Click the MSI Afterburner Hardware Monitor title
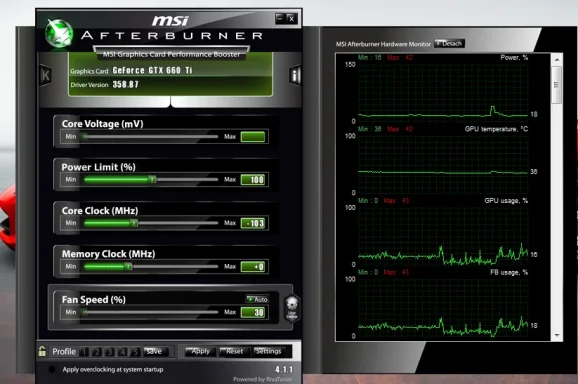Screen dimensions: 578x384 [x=383, y=44]
